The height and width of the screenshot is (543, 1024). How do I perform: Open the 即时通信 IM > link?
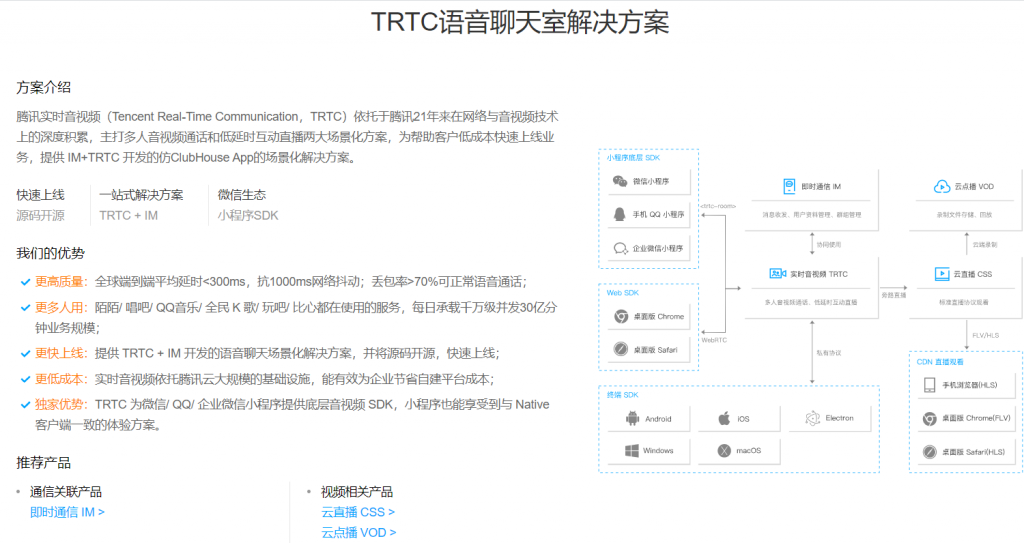67,512
